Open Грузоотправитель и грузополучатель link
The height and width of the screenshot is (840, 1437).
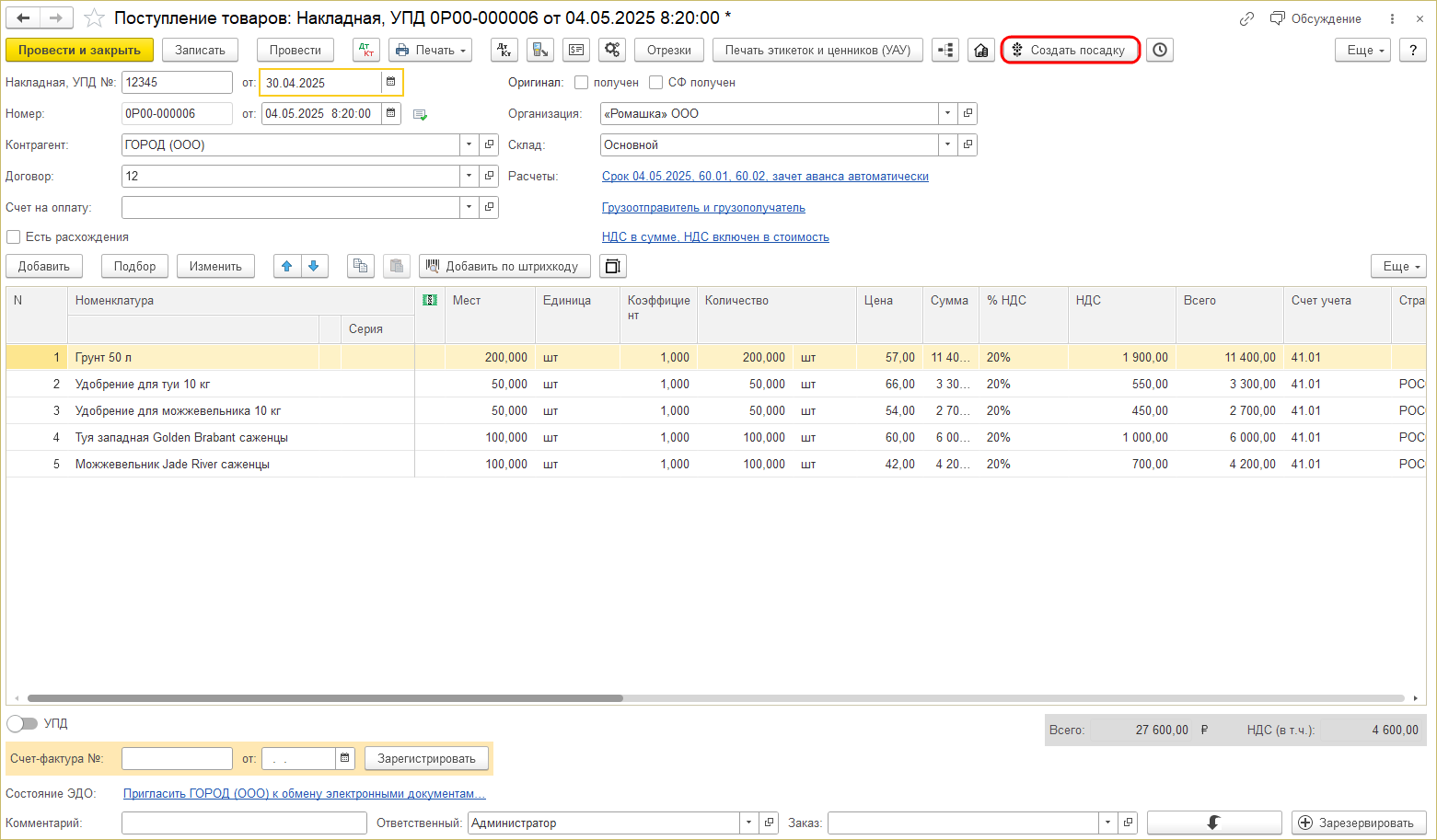[x=703, y=208]
